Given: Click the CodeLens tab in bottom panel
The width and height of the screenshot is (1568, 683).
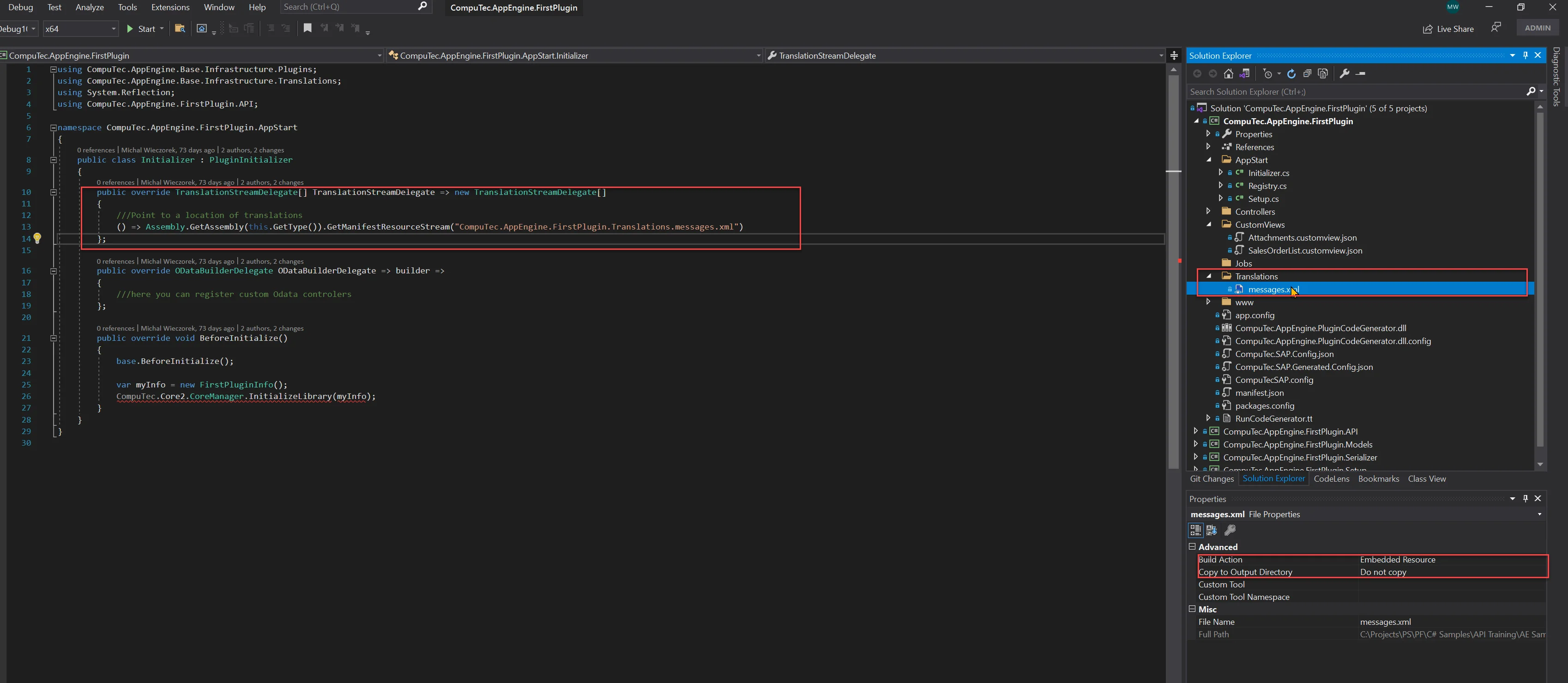Looking at the screenshot, I should pos(1332,479).
